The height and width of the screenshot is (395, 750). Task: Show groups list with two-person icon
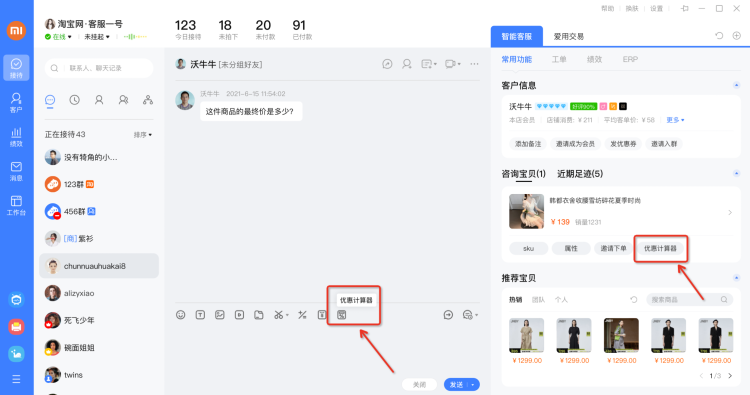point(123,100)
